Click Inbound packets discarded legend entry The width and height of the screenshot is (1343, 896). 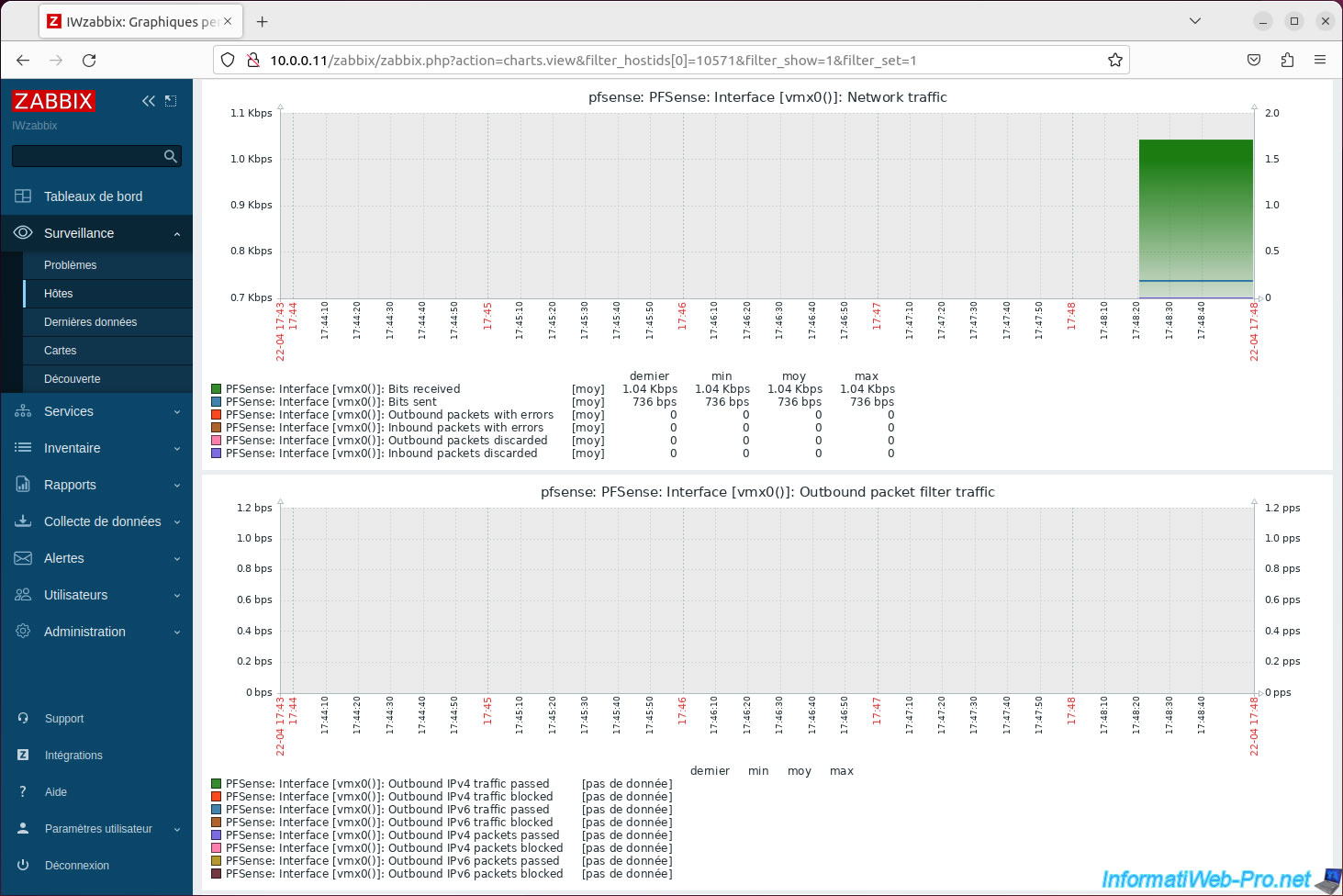(382, 454)
